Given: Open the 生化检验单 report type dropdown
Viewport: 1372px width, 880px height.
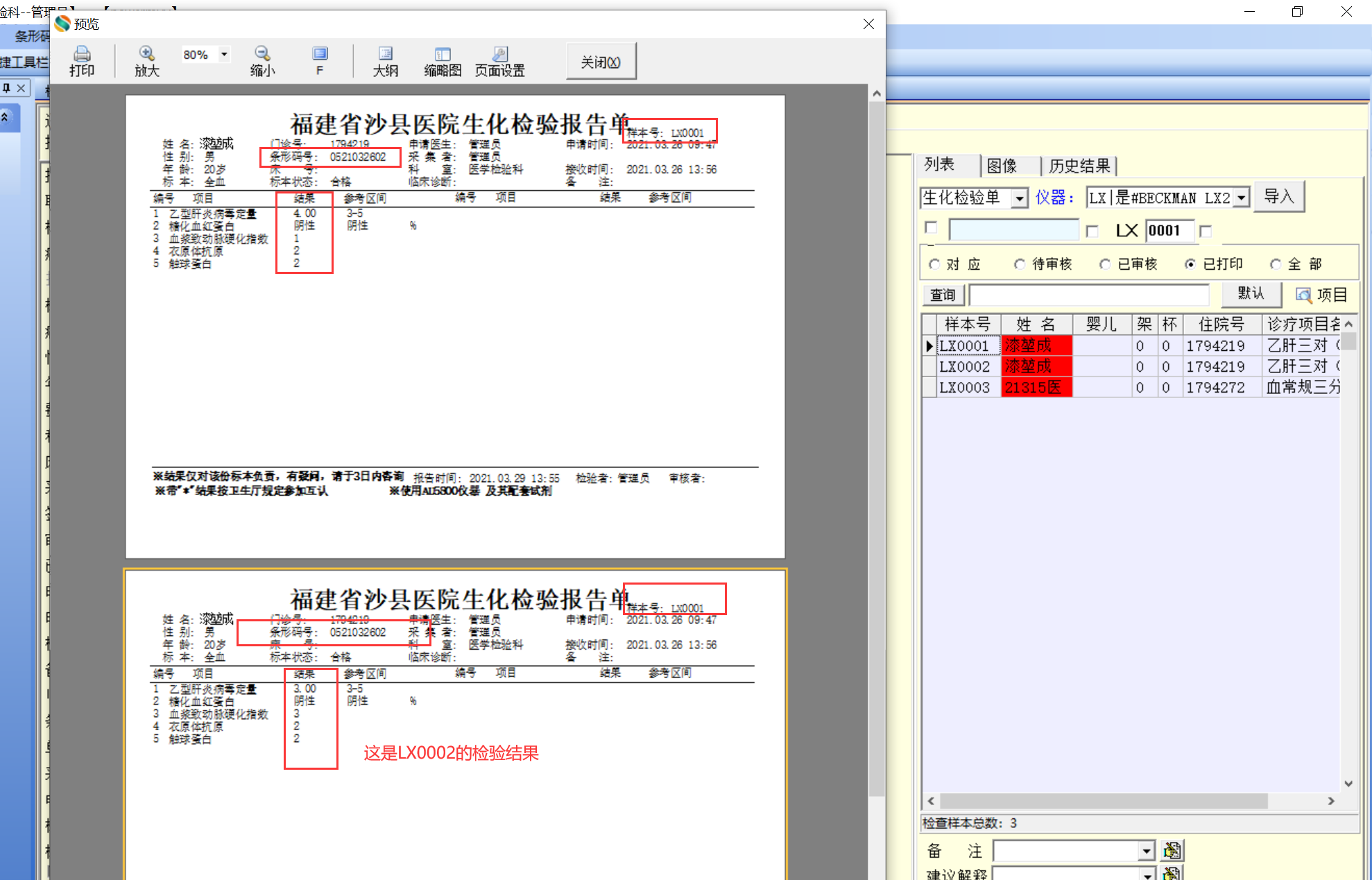Looking at the screenshot, I should click(1020, 198).
